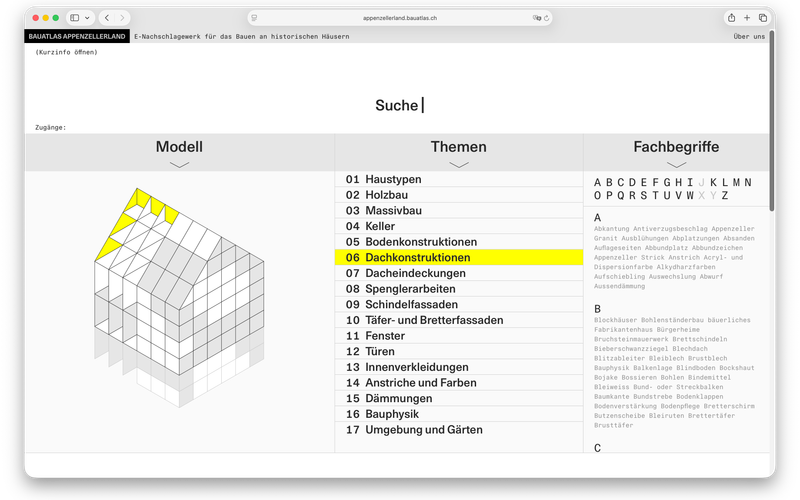Screen dimensions: 800x500
Task: Collapse the Fachbegriffe column chevron
Action: coord(676,164)
